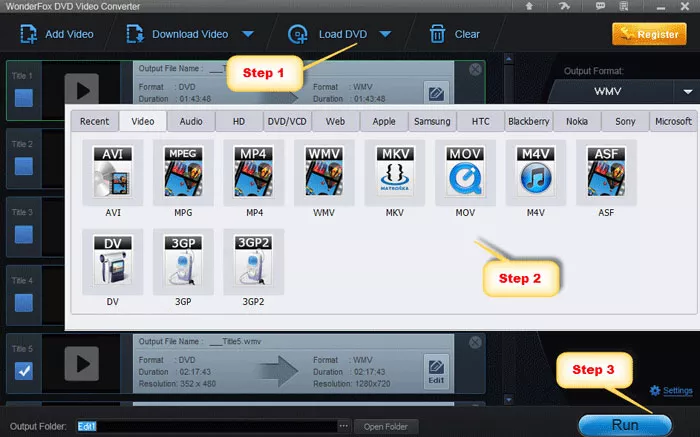Uncheck the Title 5 checkbox

(x=24, y=371)
